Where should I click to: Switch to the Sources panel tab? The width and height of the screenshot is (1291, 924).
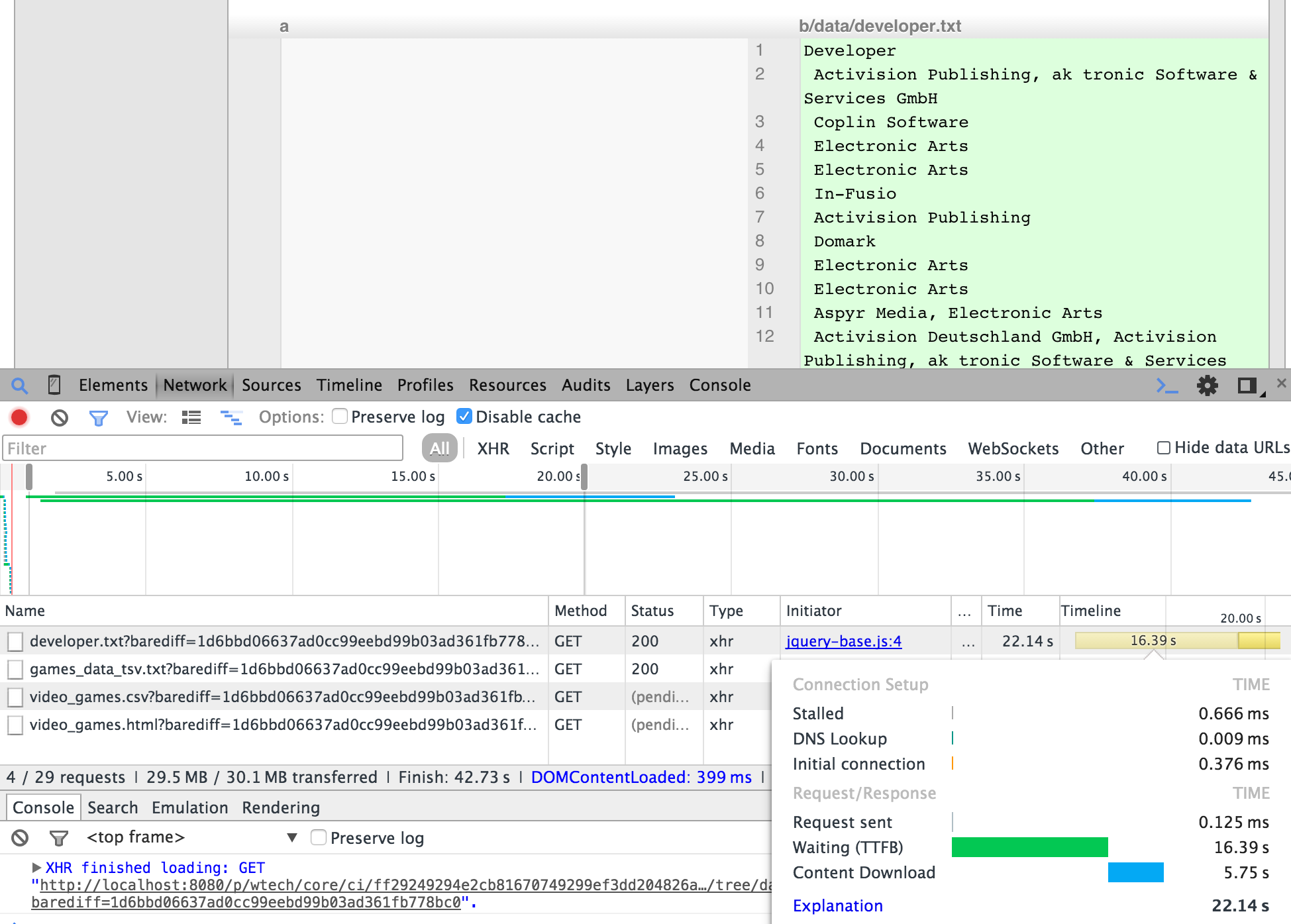pos(271,385)
